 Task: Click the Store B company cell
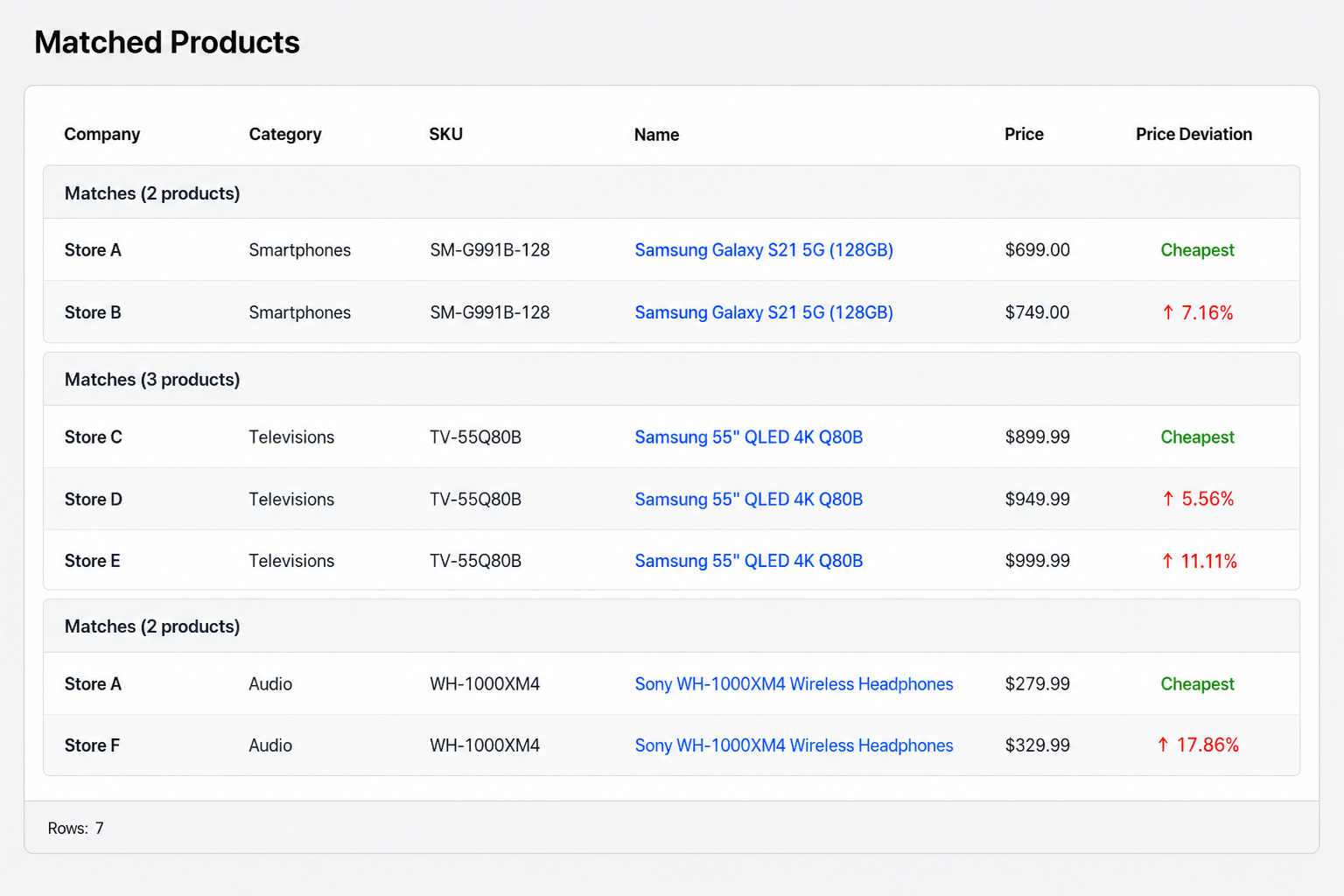[x=93, y=312]
